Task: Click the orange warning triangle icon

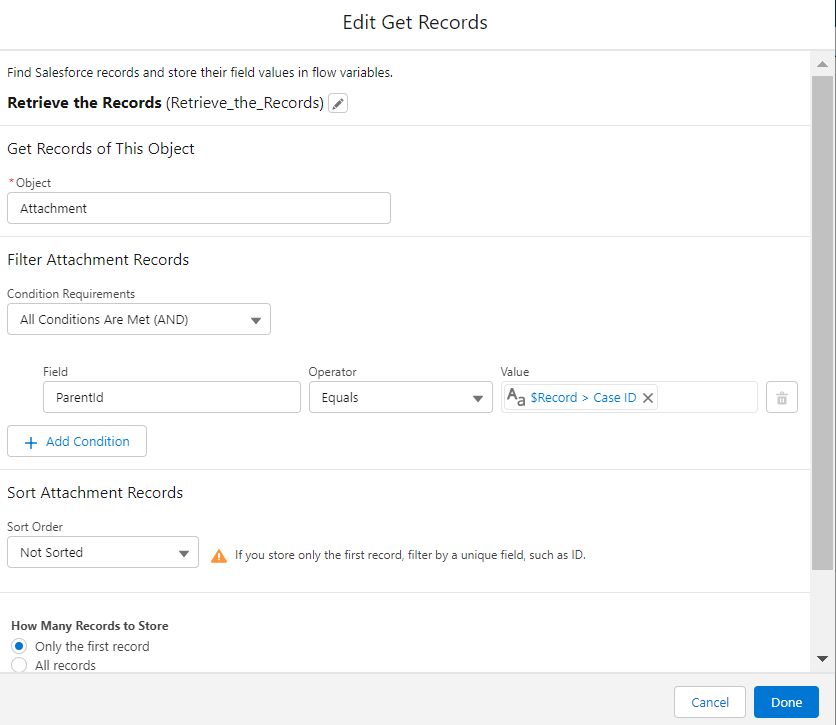Action: (x=219, y=555)
